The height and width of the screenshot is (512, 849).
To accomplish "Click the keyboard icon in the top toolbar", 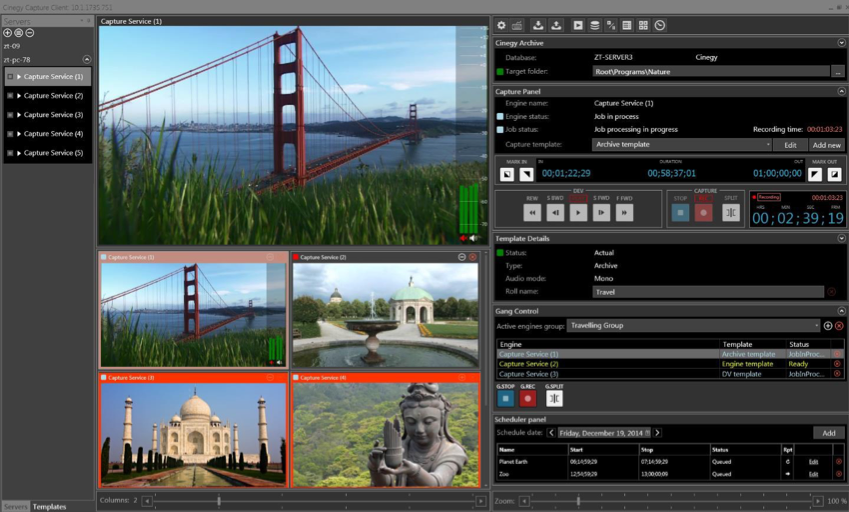I will [518, 25].
